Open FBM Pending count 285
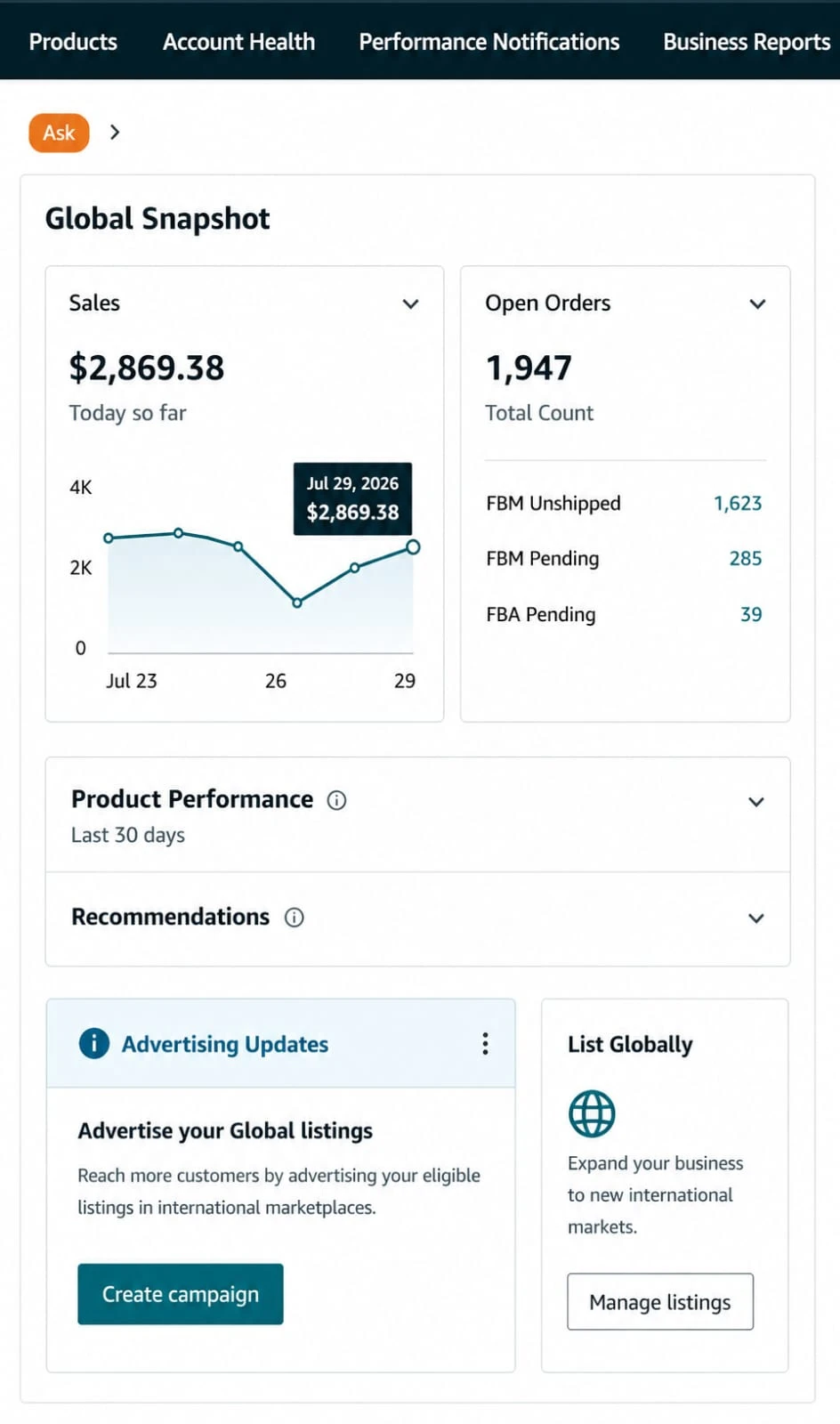840x1424 pixels. tap(746, 559)
